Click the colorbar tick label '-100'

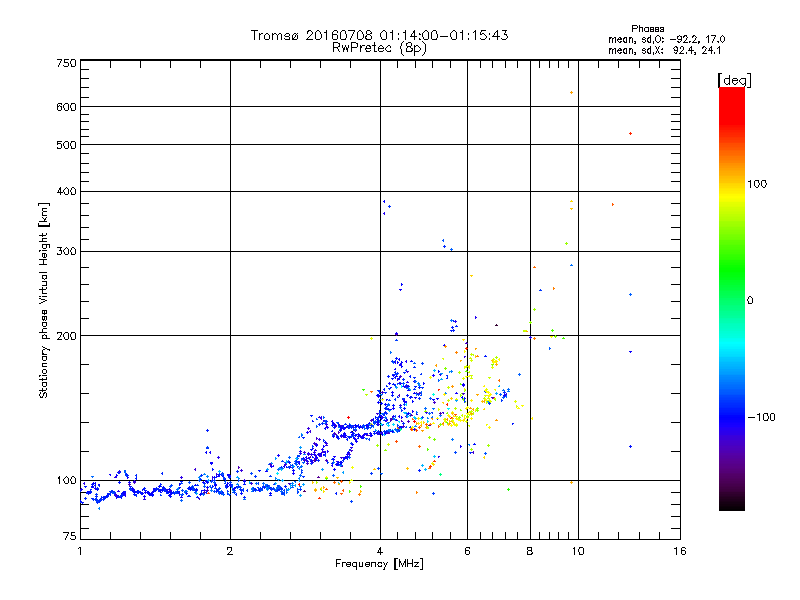761,417
